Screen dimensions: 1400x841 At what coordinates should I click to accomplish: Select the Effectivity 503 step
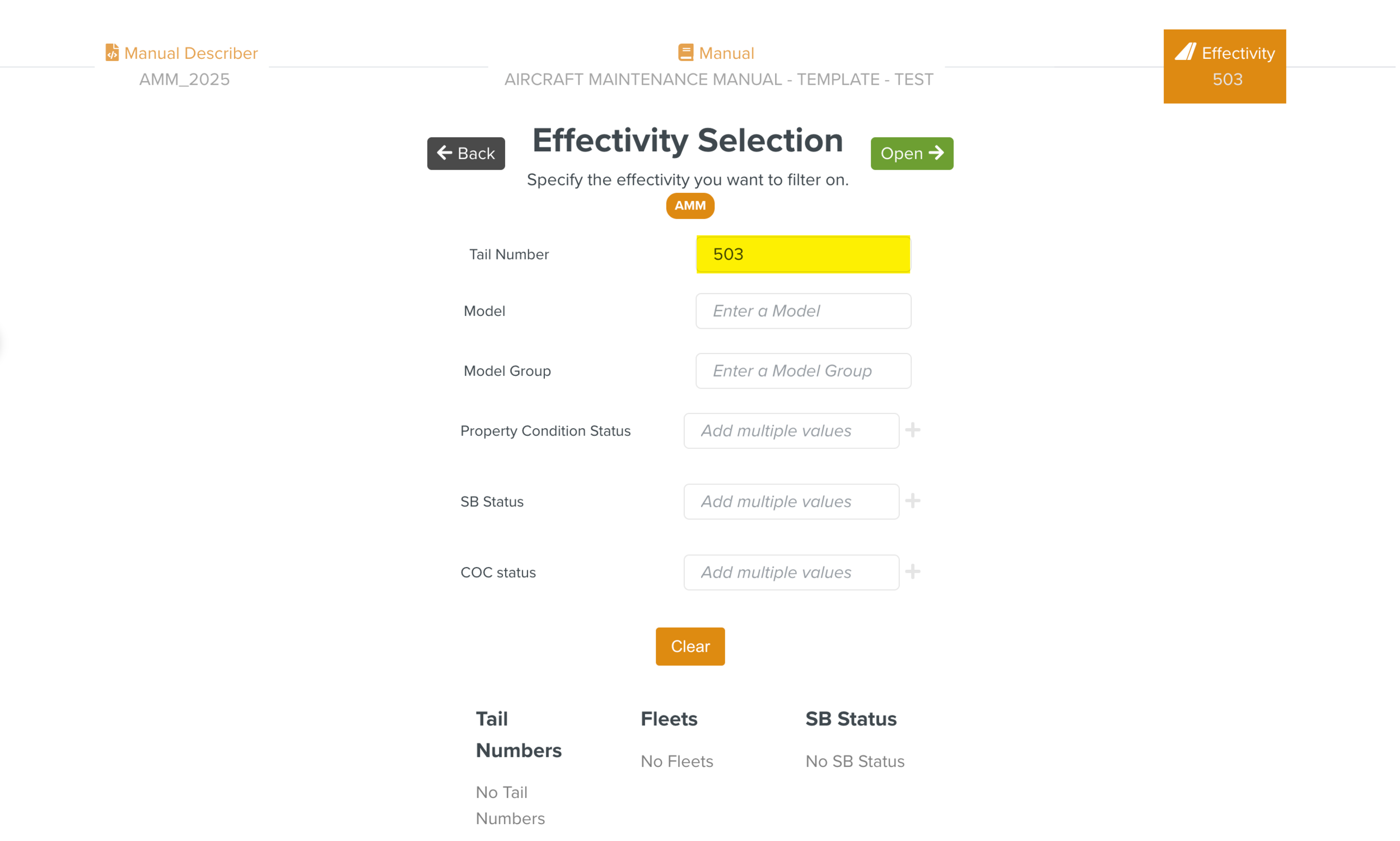[x=1224, y=66]
